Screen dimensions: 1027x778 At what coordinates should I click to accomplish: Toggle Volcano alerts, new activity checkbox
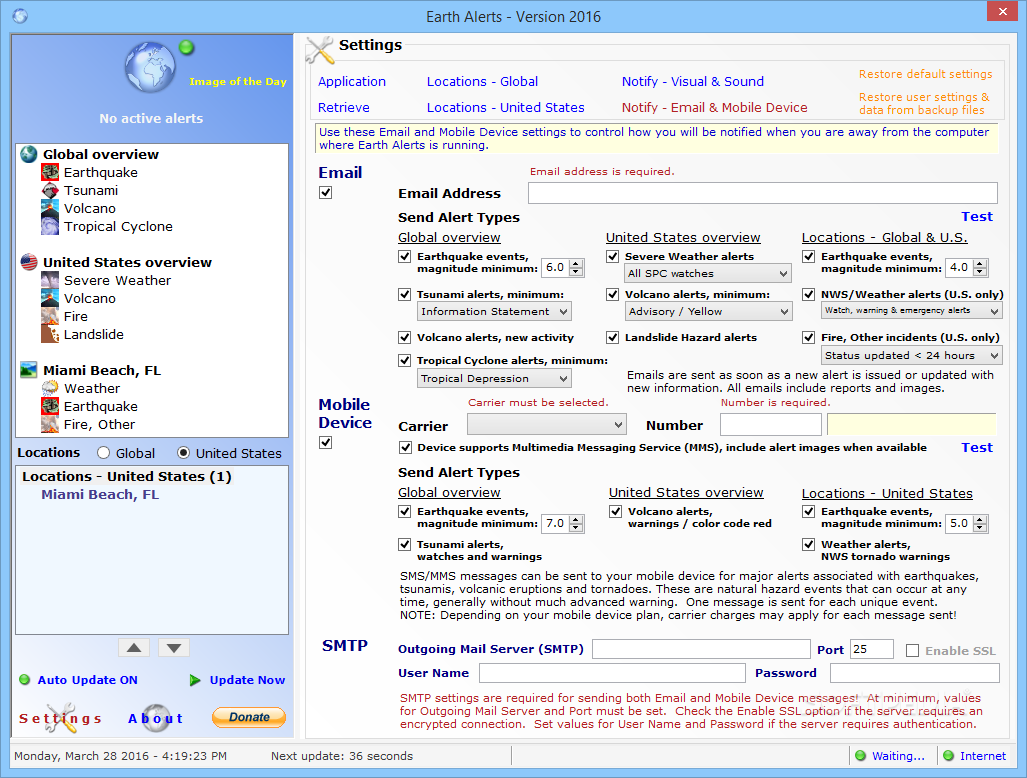405,337
